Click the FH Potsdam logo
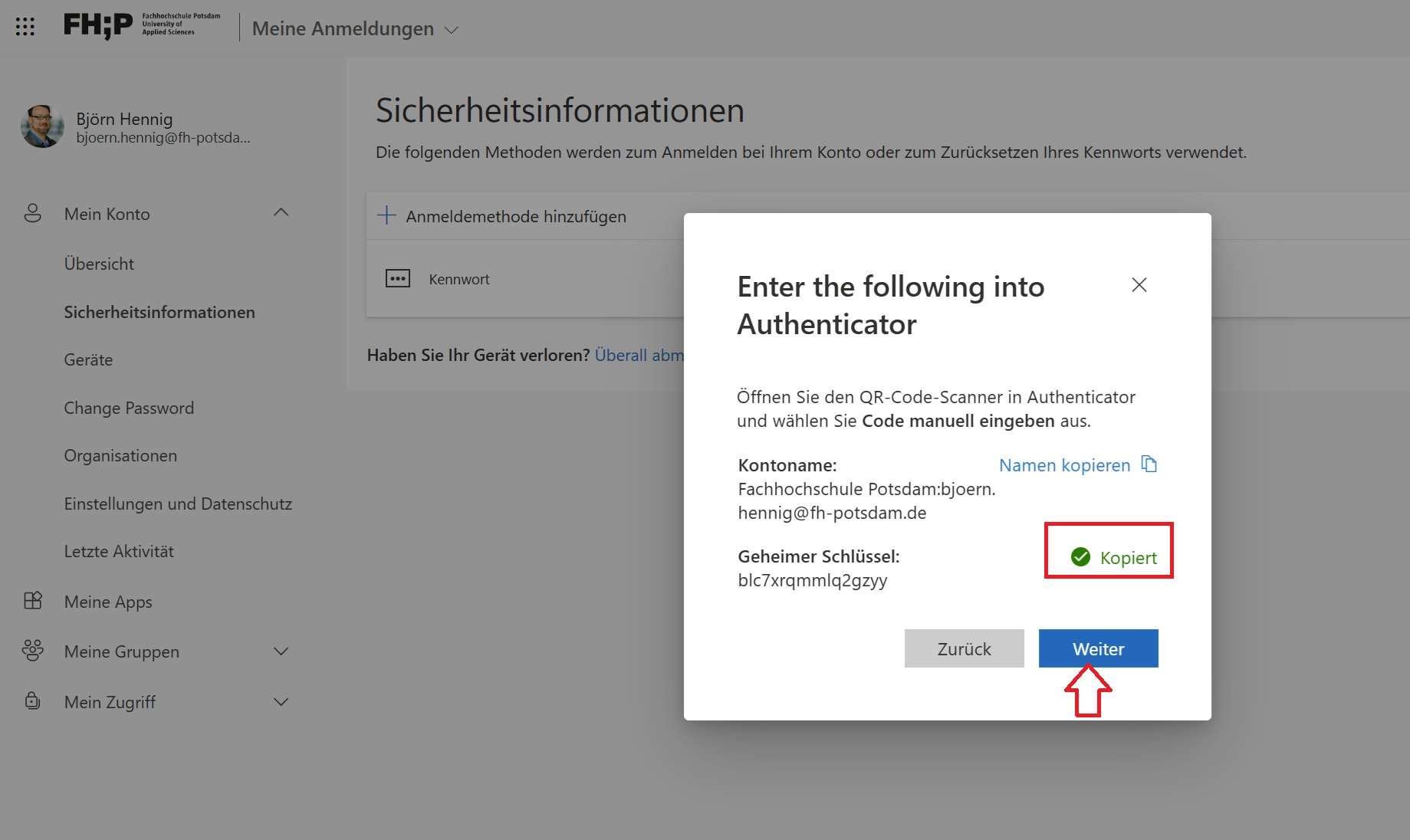 point(142,25)
